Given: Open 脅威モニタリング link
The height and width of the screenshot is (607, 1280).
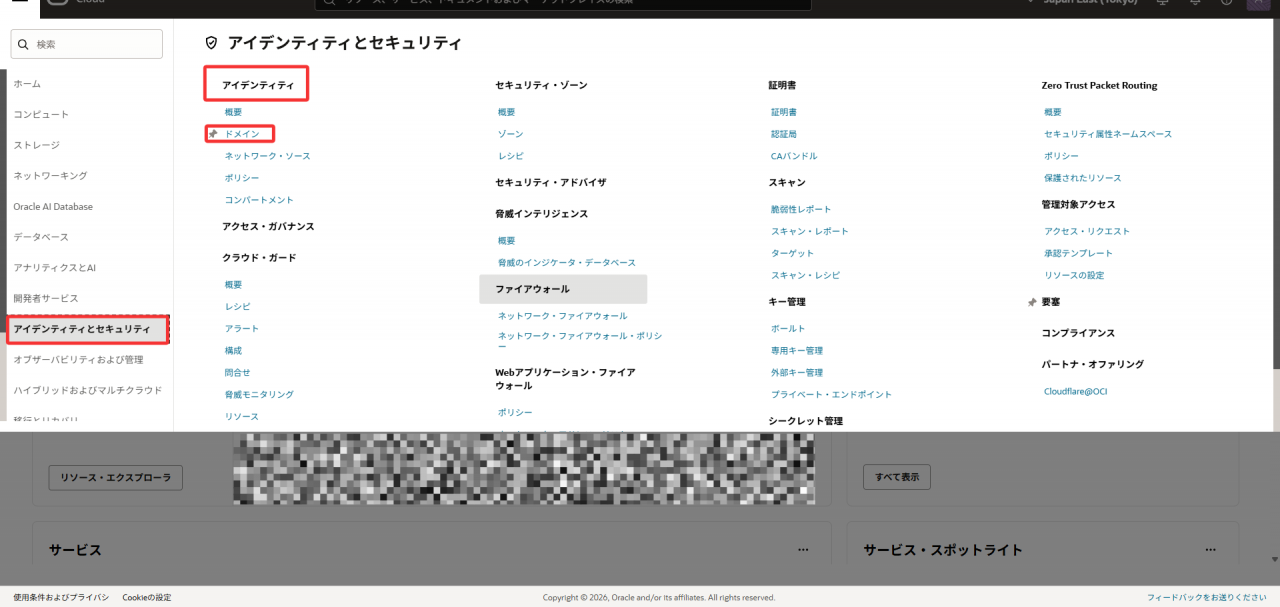Looking at the screenshot, I should pyautogui.click(x=259, y=395).
